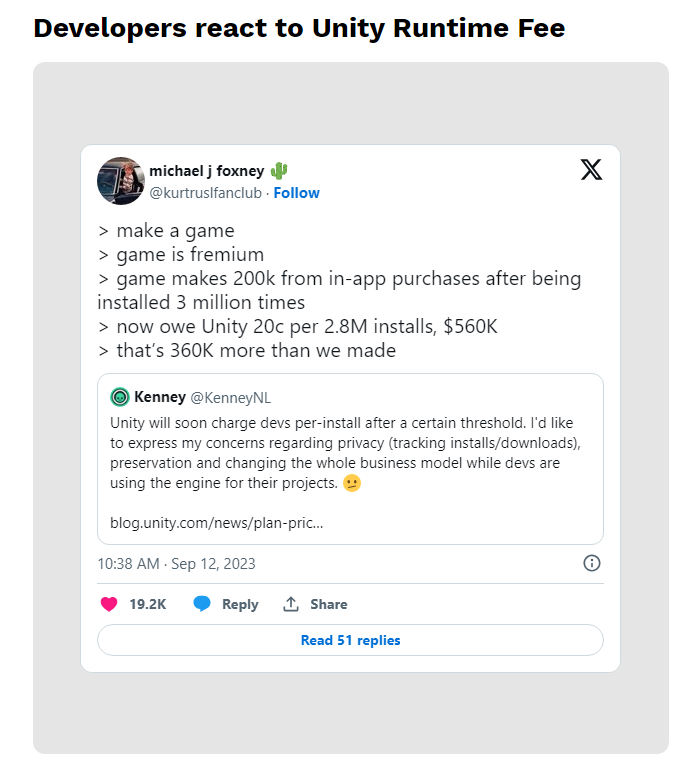The width and height of the screenshot is (699, 764).
Task: Click the X logo icon
Action: 591,170
